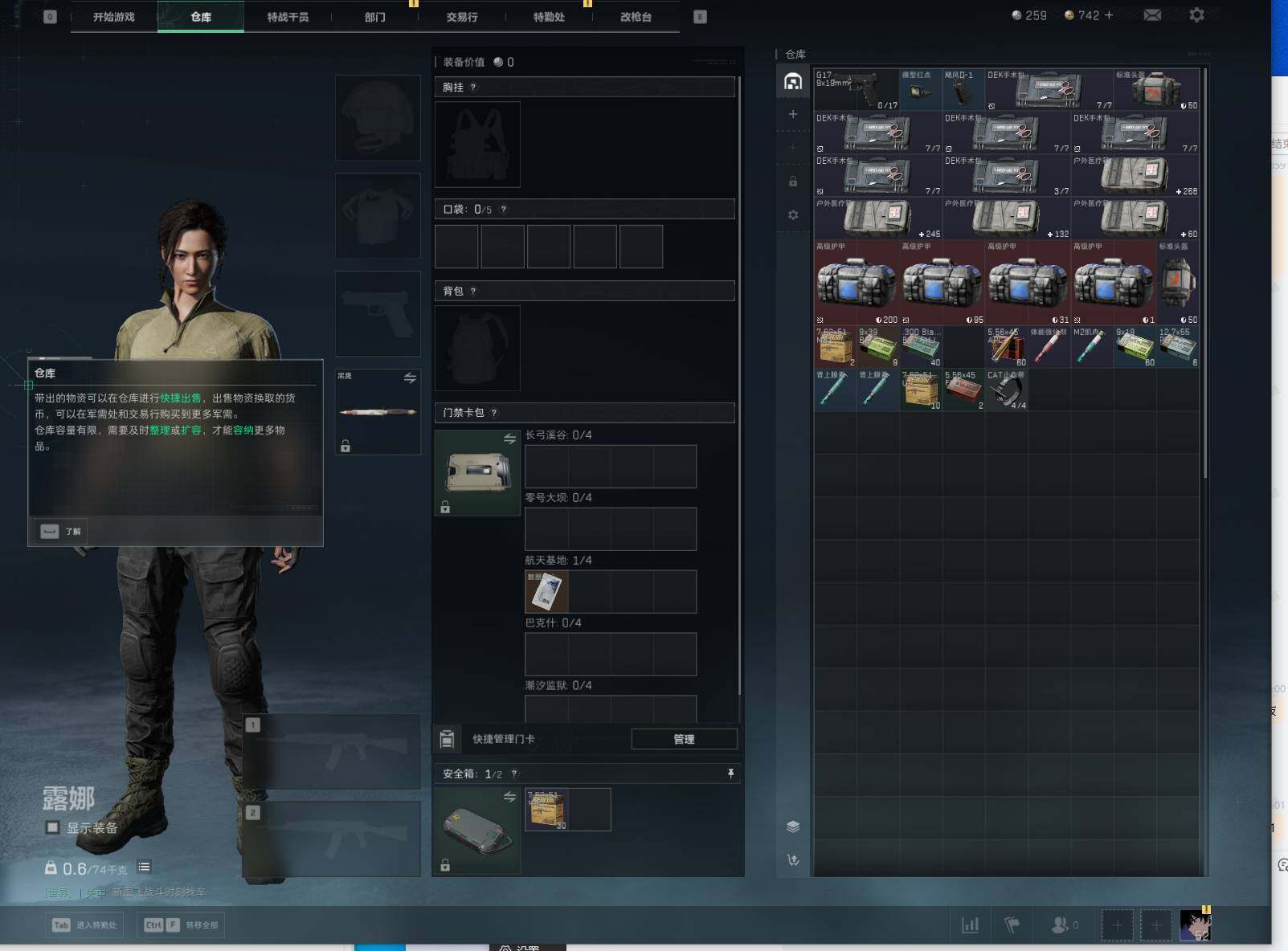Image resolution: width=1288 pixels, height=951 pixels.
Task: Show help for 门禁卡包 section
Action: tap(494, 413)
